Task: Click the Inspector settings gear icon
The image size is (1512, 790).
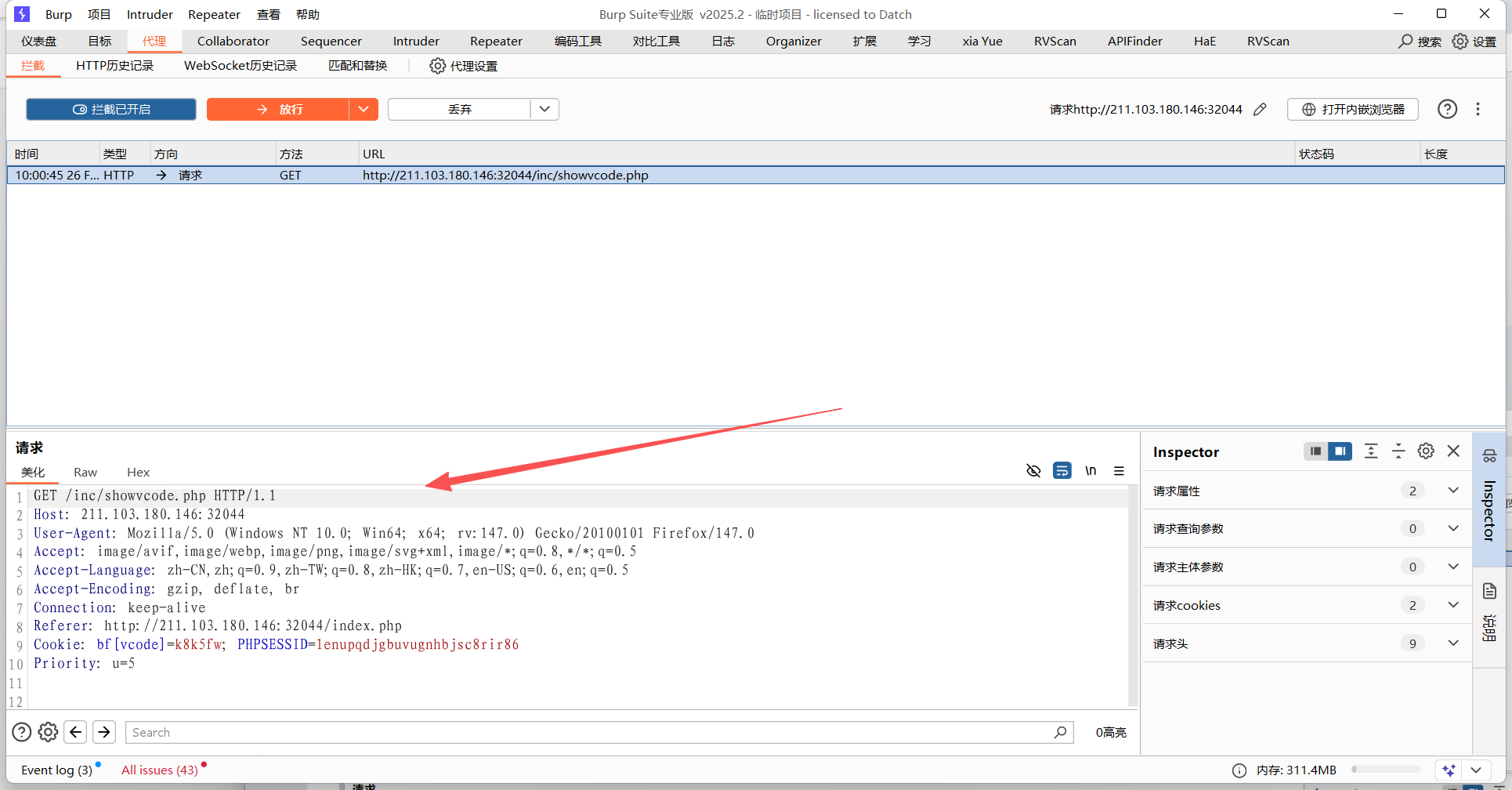Action: point(1426,451)
